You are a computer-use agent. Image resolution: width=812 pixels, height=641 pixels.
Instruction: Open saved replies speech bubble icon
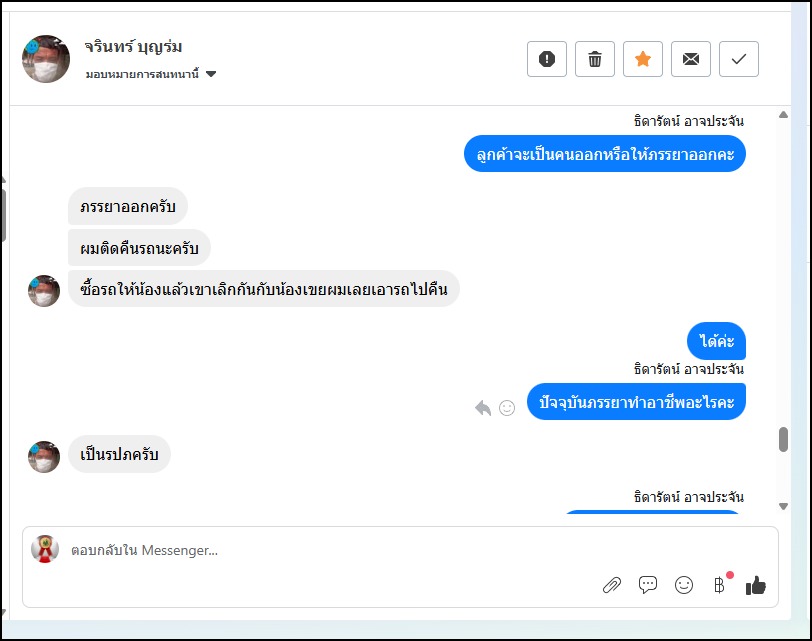(648, 585)
